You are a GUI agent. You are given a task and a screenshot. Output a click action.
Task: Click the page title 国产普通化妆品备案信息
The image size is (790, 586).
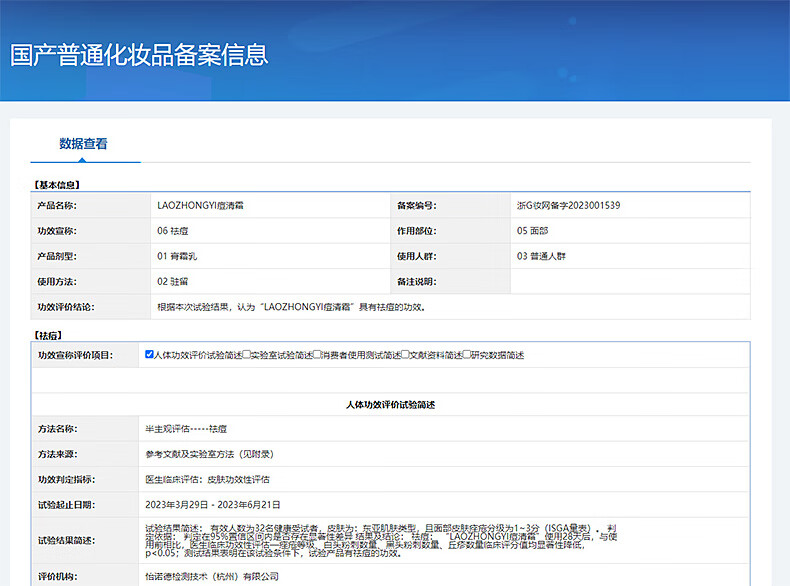pyautogui.click(x=139, y=54)
